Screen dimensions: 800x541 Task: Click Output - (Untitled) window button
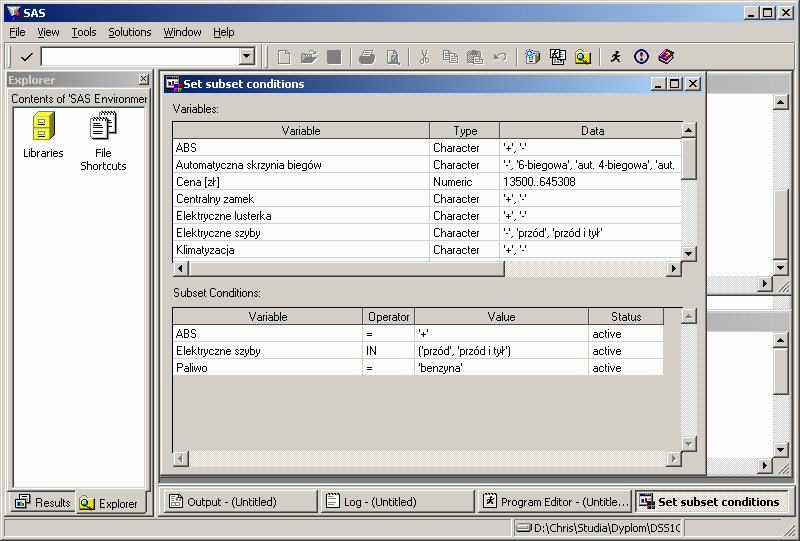click(240, 502)
